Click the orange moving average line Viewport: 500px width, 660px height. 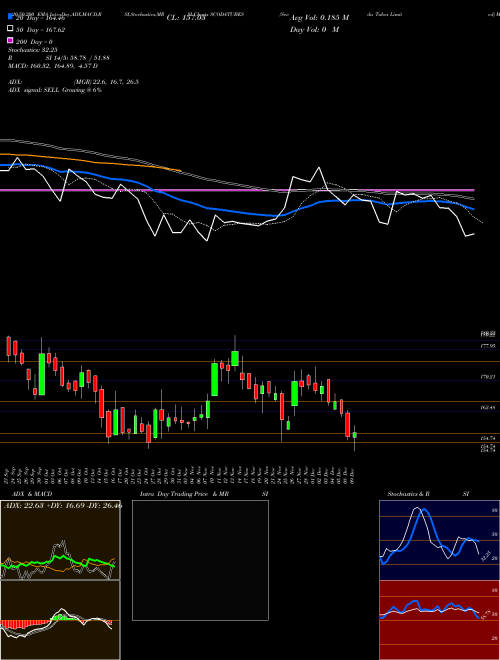click(x=90, y=161)
